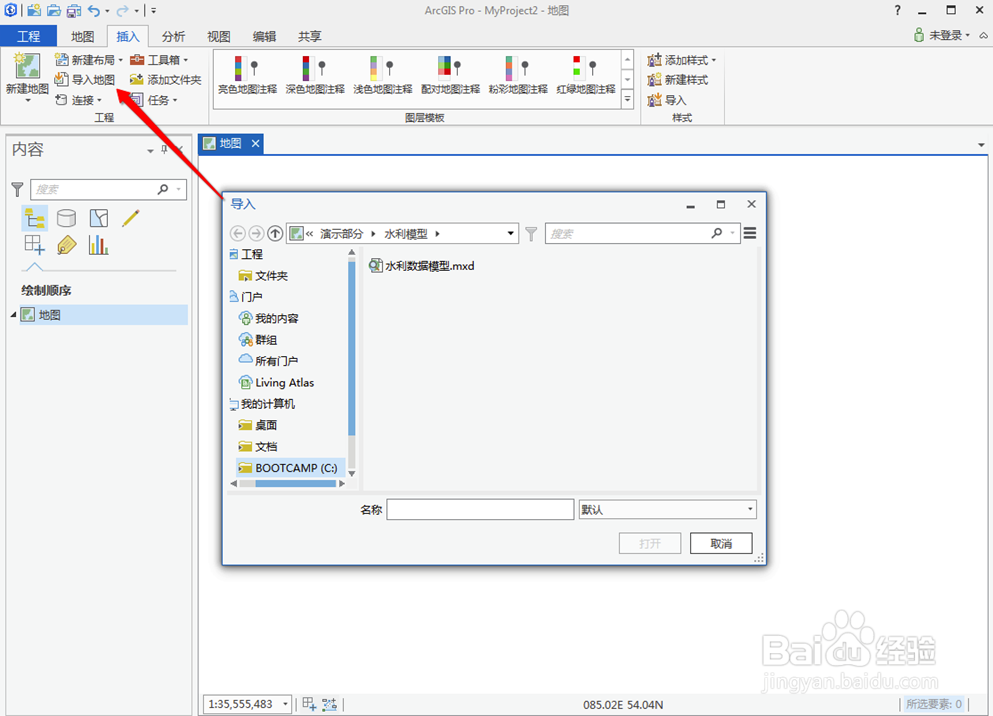Click the new project icon in title bar
The height and width of the screenshot is (716, 993).
[x=34, y=10]
